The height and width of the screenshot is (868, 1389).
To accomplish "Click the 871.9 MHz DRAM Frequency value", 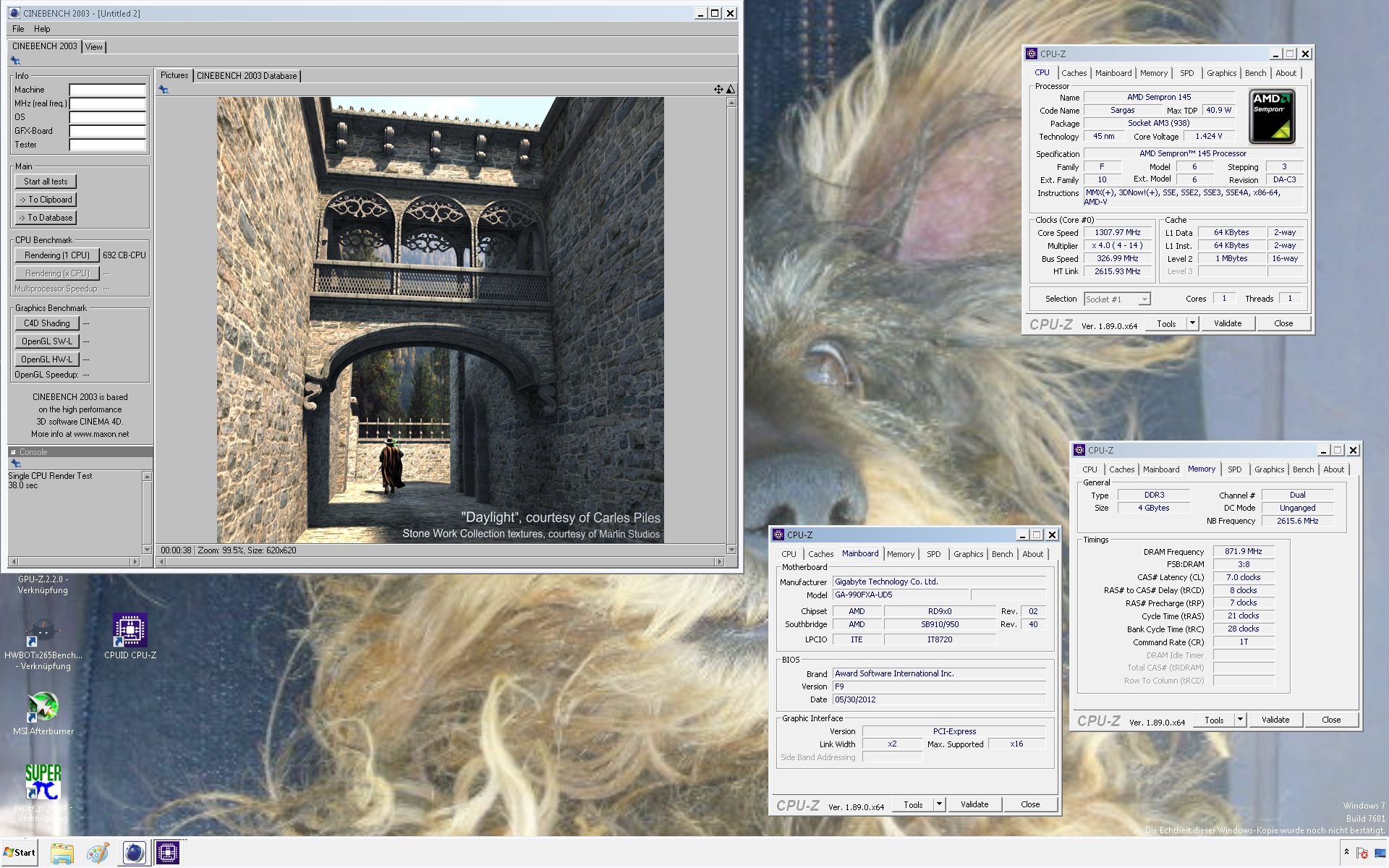I will (1243, 551).
